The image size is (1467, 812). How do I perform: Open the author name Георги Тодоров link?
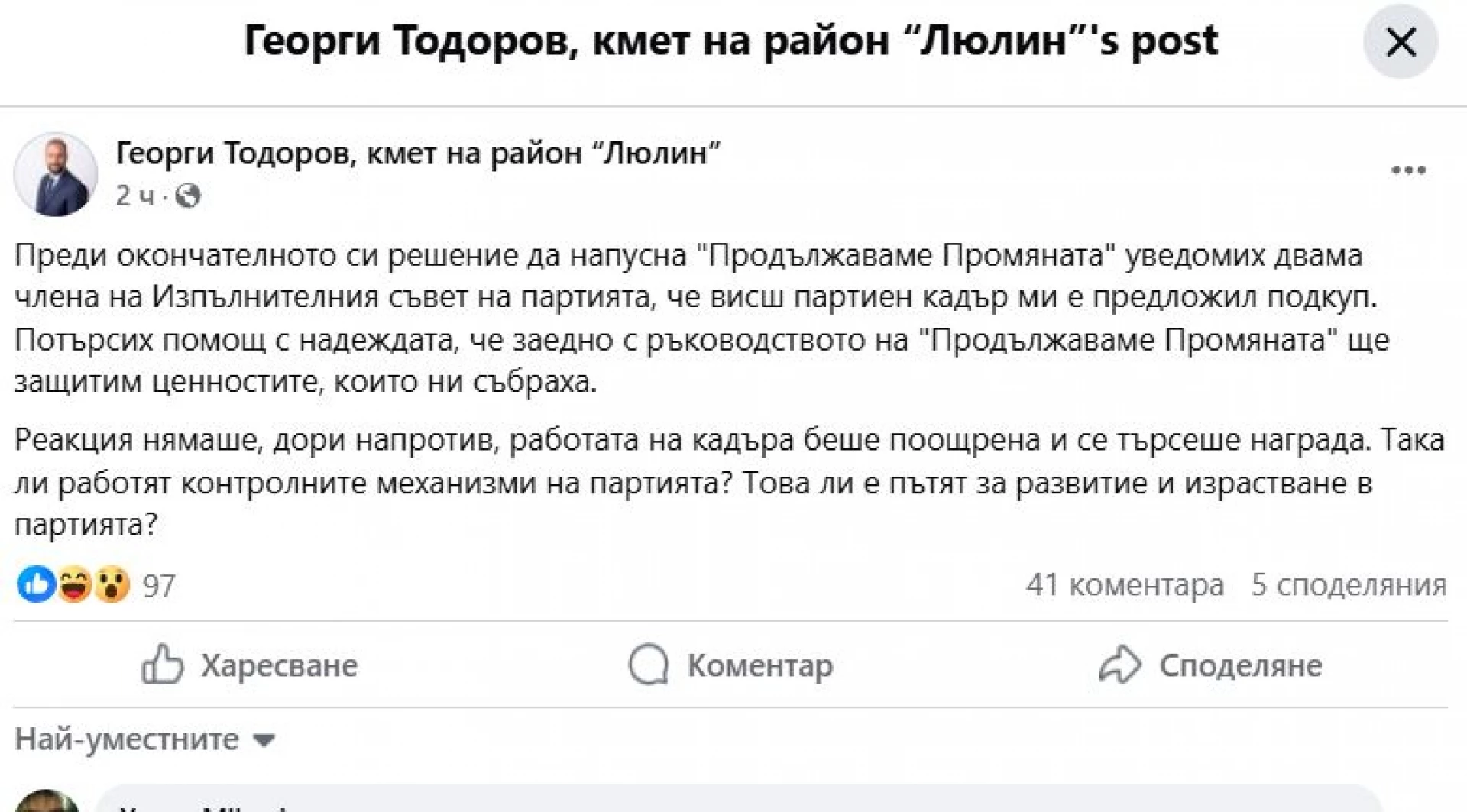click(418, 154)
